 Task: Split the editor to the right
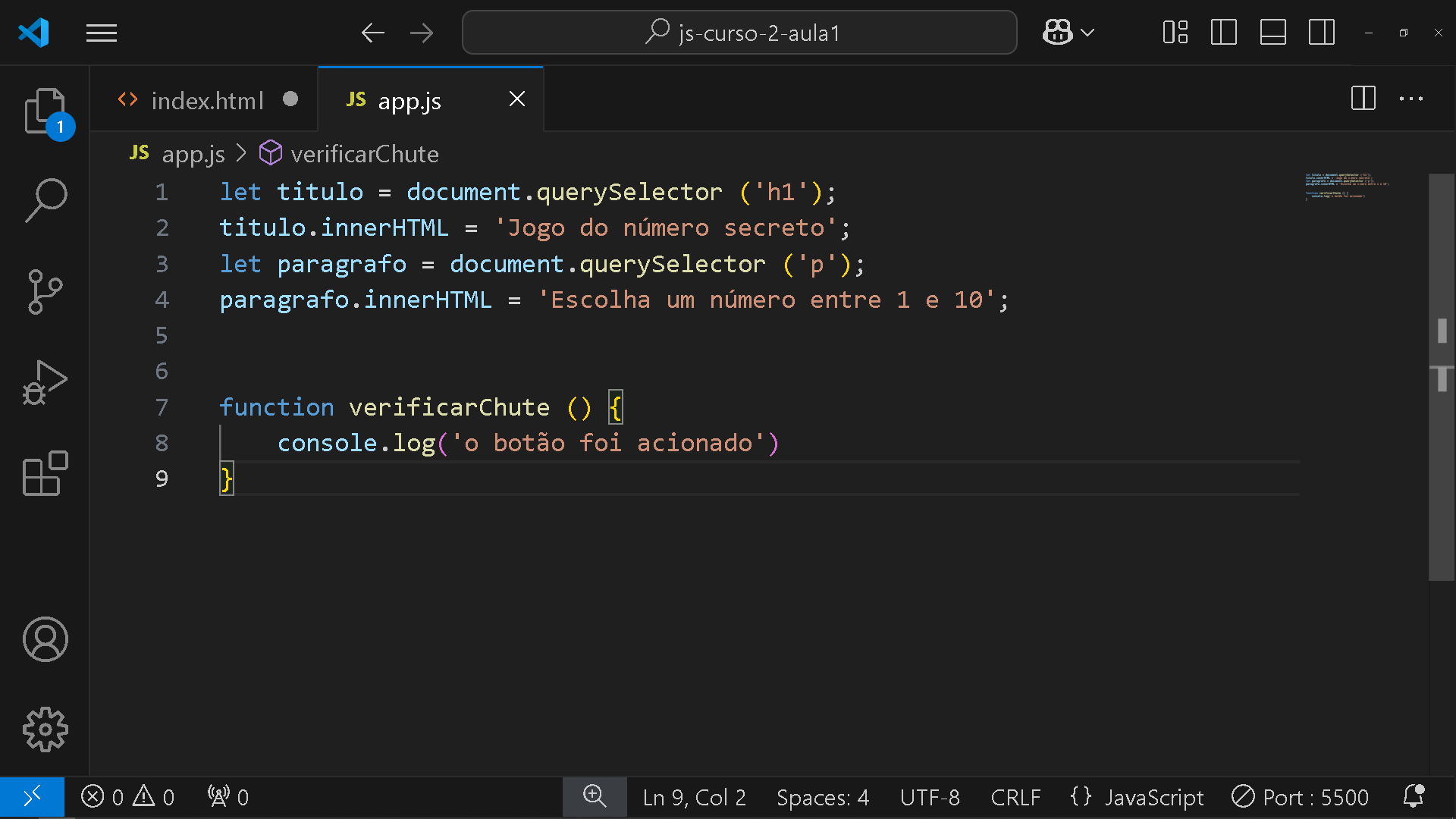1363,99
